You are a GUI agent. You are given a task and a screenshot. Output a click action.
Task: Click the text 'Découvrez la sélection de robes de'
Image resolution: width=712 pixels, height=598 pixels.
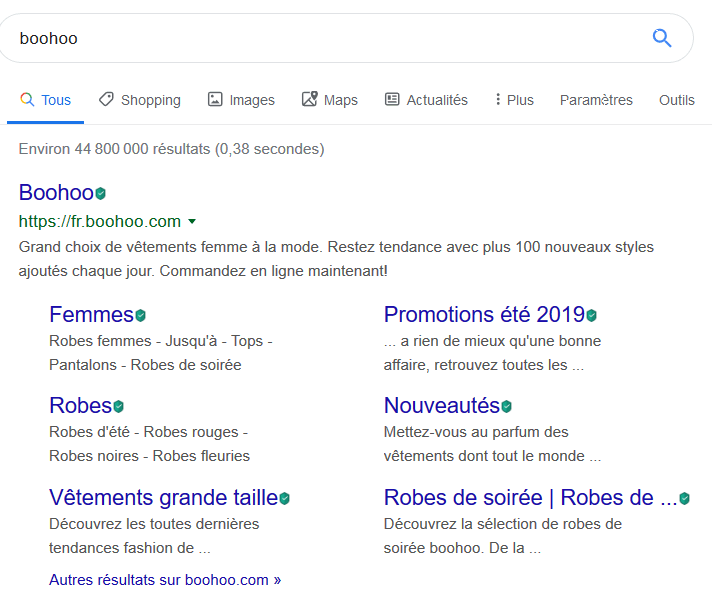503,524
